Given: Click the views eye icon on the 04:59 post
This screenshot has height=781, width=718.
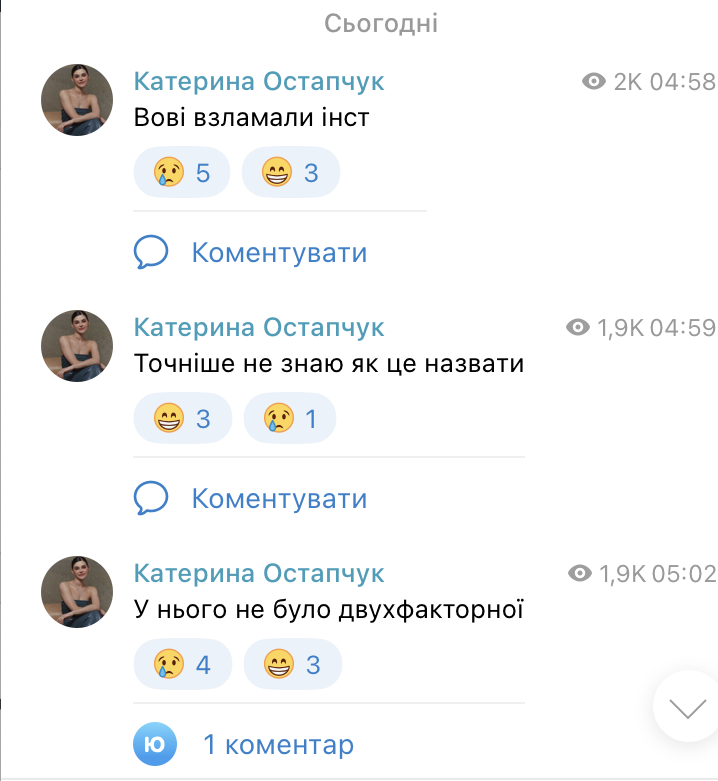Looking at the screenshot, I should tap(578, 327).
